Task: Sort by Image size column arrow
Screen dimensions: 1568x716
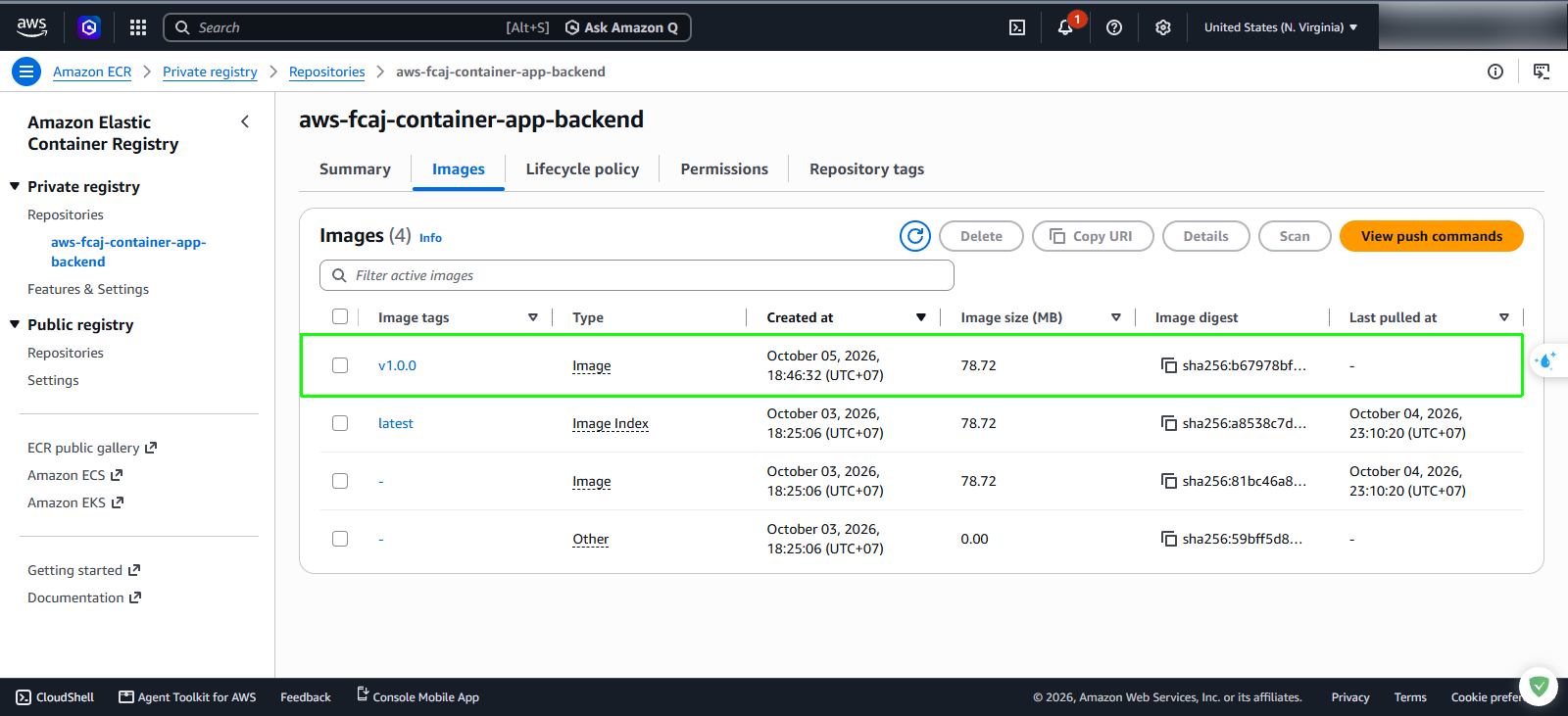Action: click(x=1116, y=317)
